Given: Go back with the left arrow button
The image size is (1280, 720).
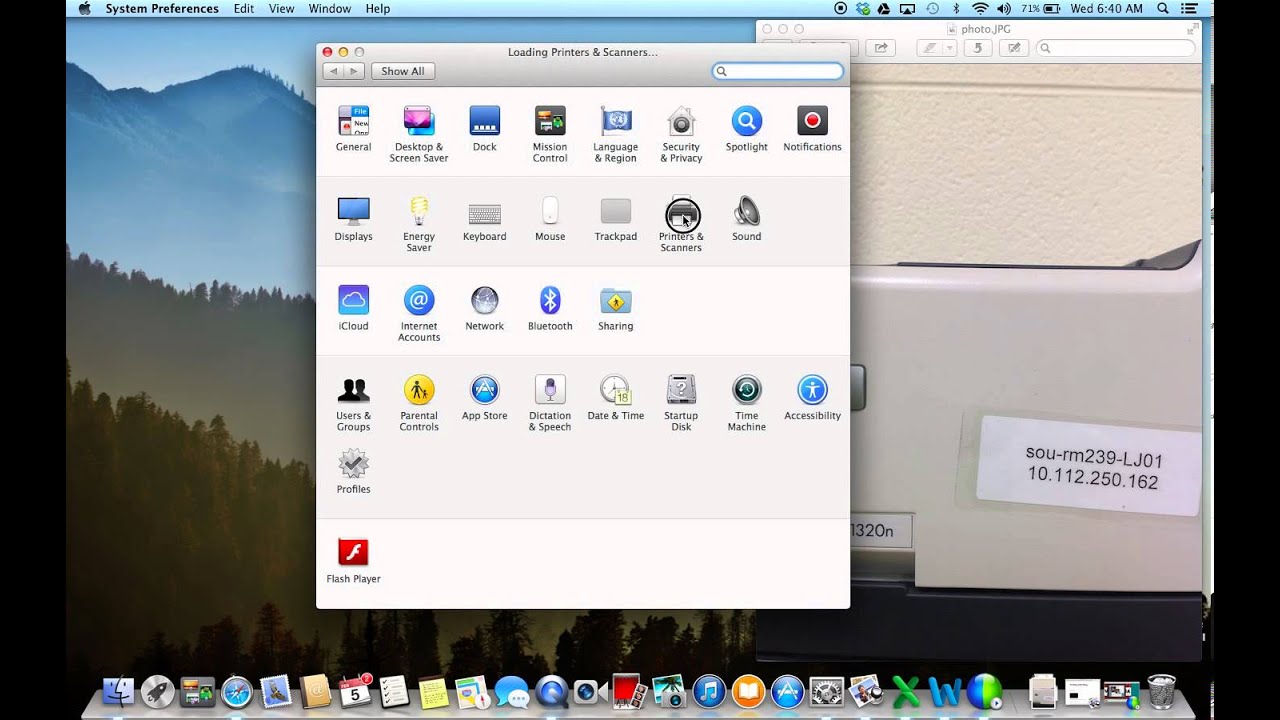Looking at the screenshot, I should [x=333, y=71].
